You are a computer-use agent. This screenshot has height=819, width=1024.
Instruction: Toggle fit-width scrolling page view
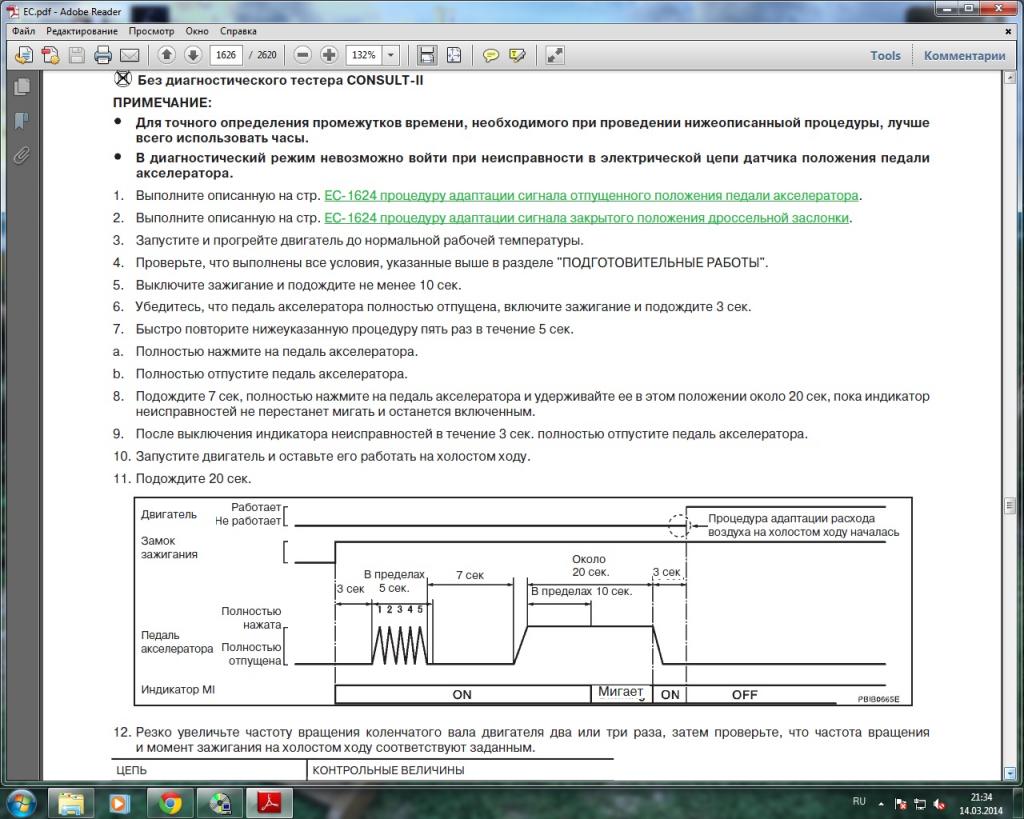(x=427, y=55)
